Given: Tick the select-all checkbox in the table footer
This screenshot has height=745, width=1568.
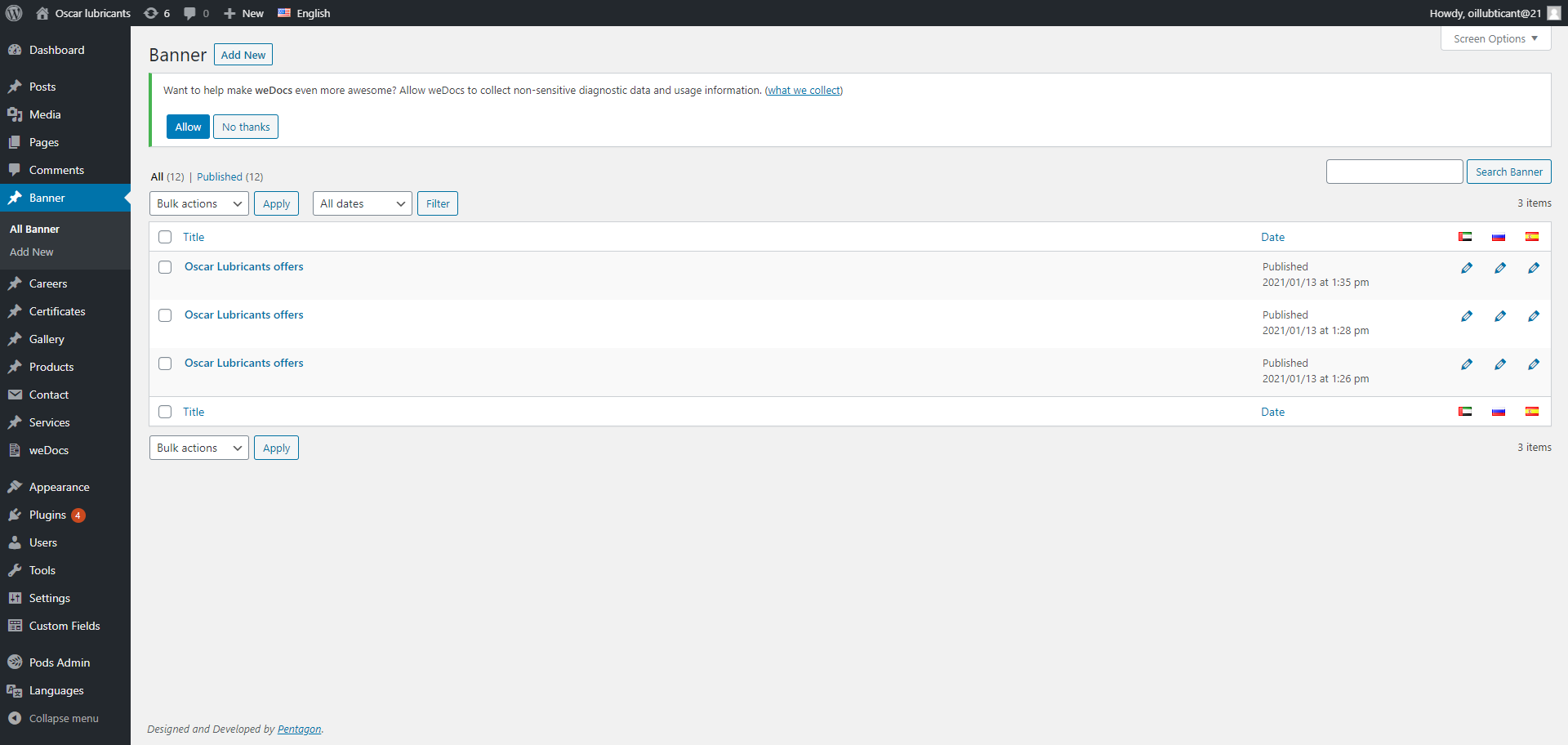Looking at the screenshot, I should click(165, 412).
